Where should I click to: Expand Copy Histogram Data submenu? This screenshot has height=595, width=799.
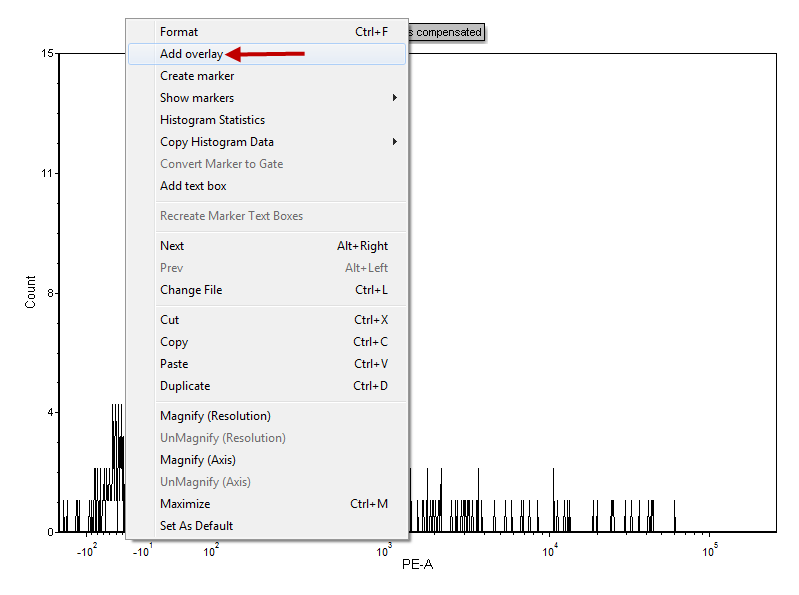coord(217,142)
